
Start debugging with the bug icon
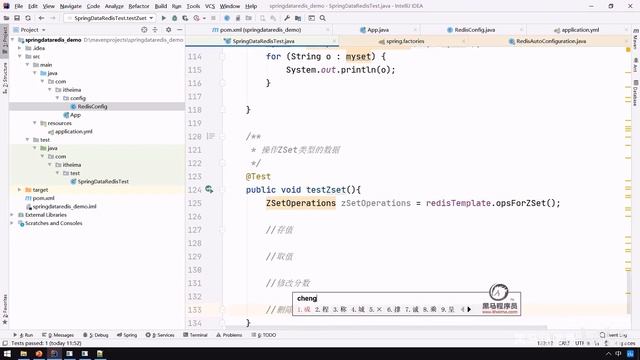pos(175,18)
